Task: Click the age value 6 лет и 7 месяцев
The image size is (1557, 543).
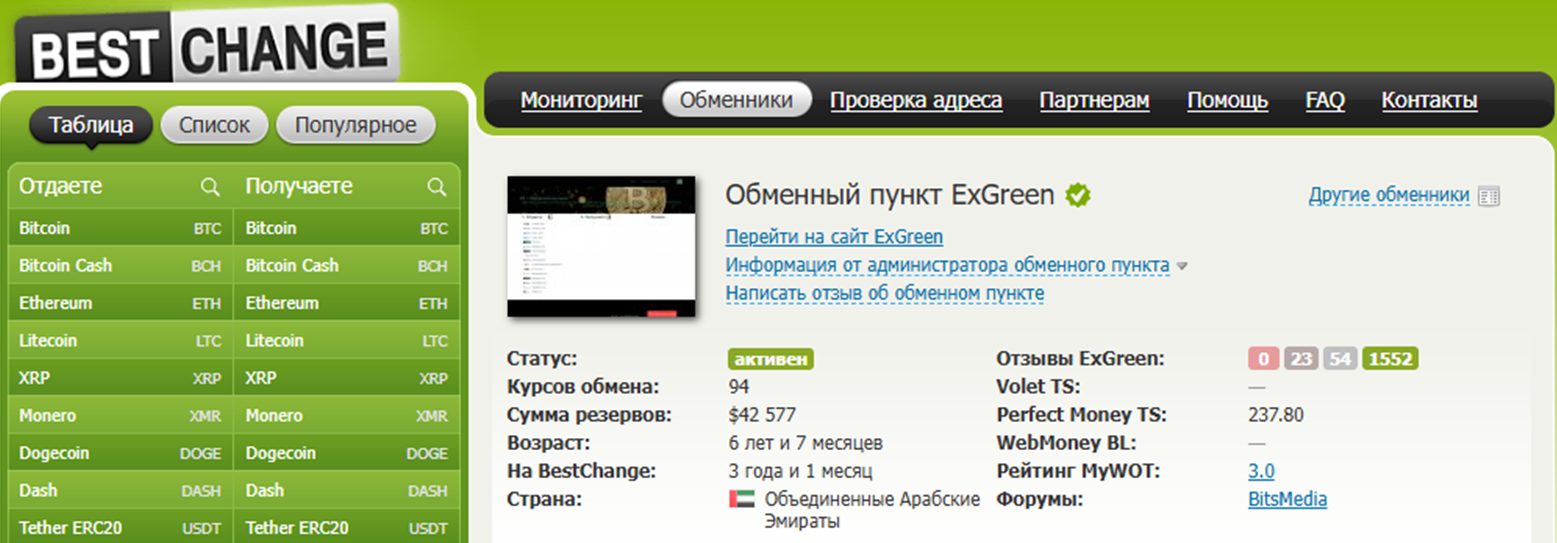Action: click(x=806, y=443)
